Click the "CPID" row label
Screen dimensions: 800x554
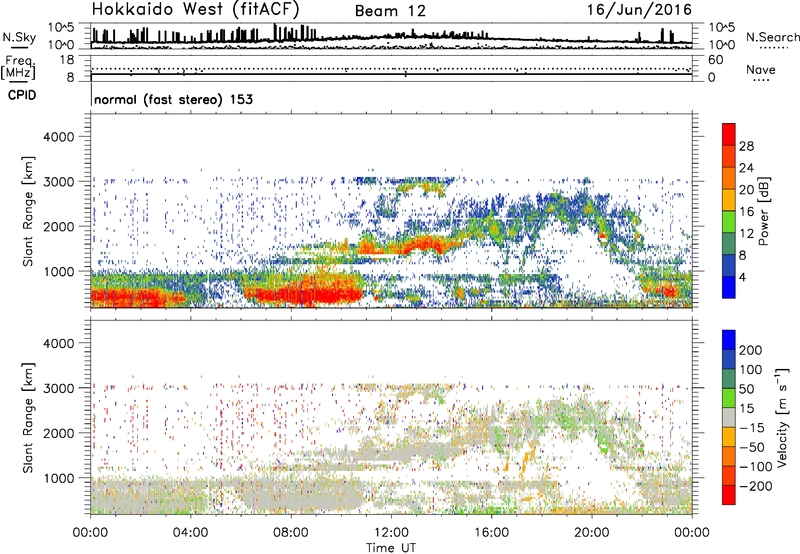(x=22, y=95)
